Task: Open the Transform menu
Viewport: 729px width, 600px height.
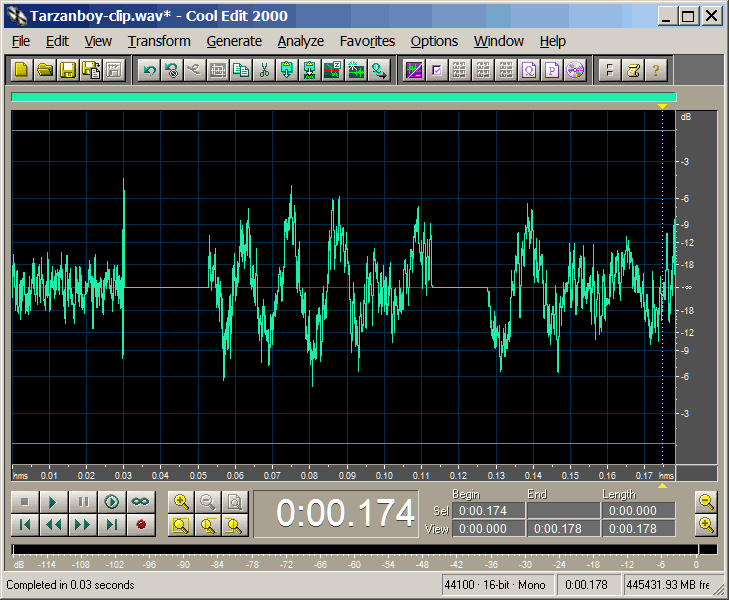Action: [159, 41]
